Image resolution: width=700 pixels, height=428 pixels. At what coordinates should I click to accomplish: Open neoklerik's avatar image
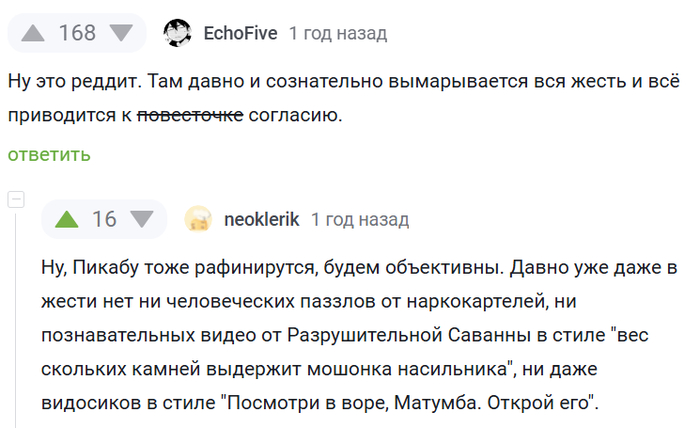(199, 219)
